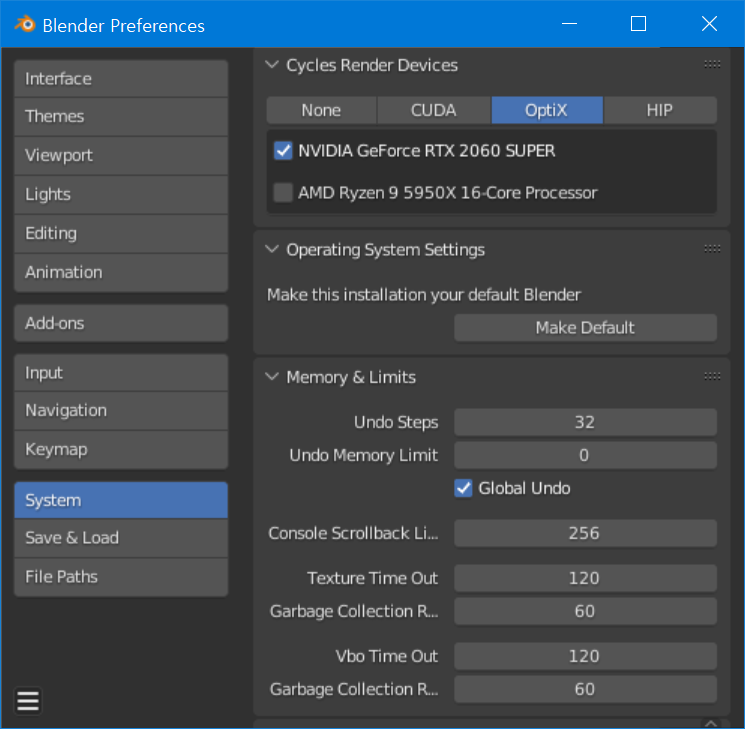This screenshot has height=729, width=745.
Task: Click the Blender logo in title bar
Action: coord(25,24)
